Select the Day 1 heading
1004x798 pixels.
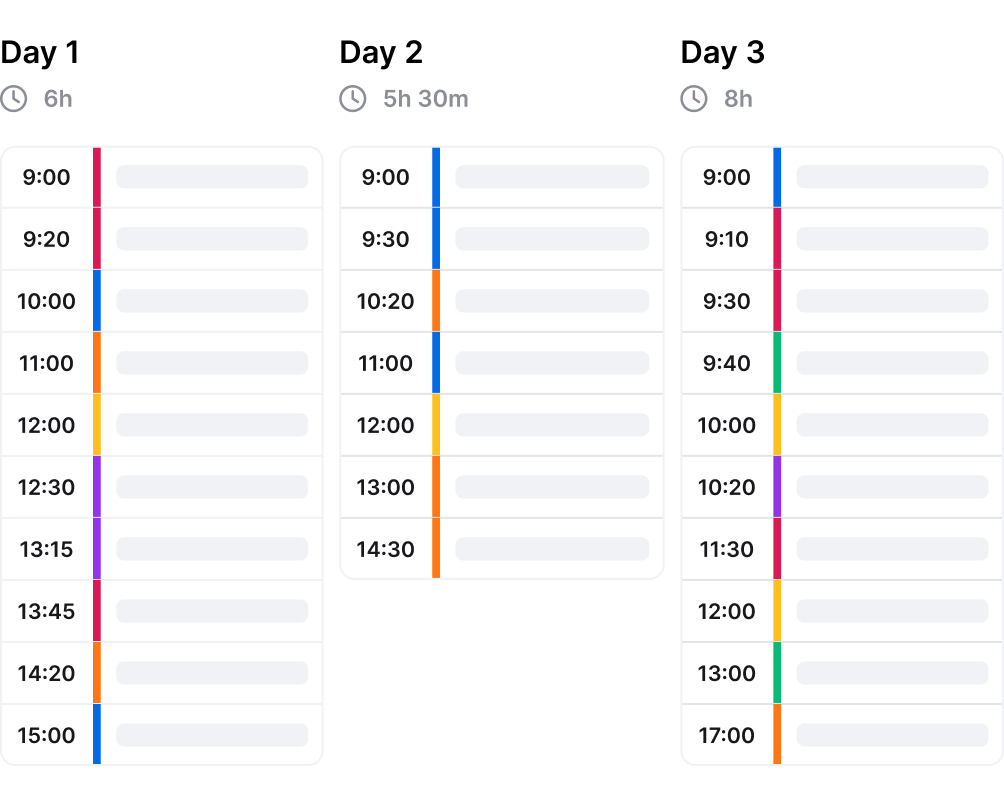point(40,53)
